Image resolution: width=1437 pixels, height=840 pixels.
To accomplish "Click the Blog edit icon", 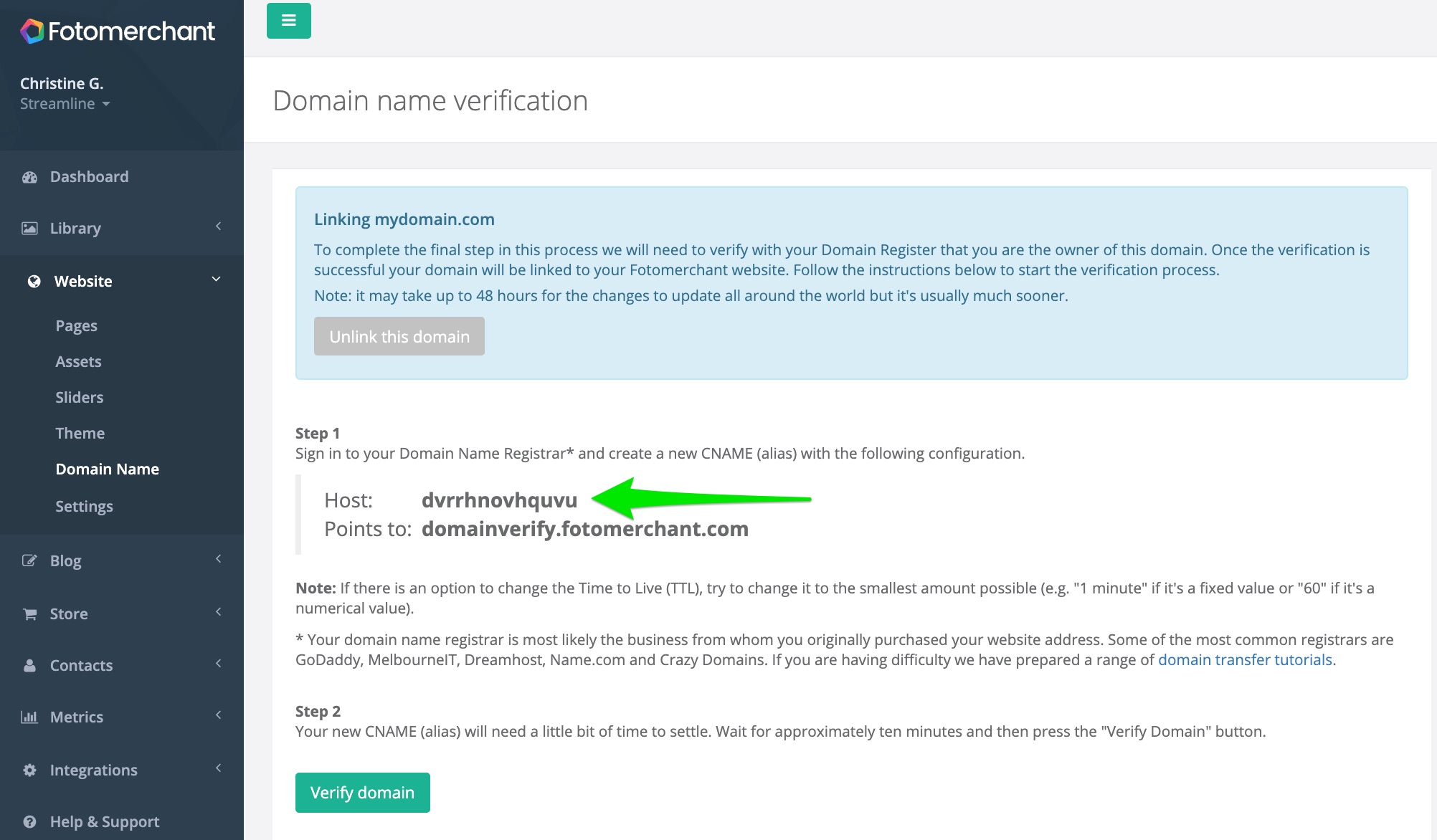I will click(29, 561).
